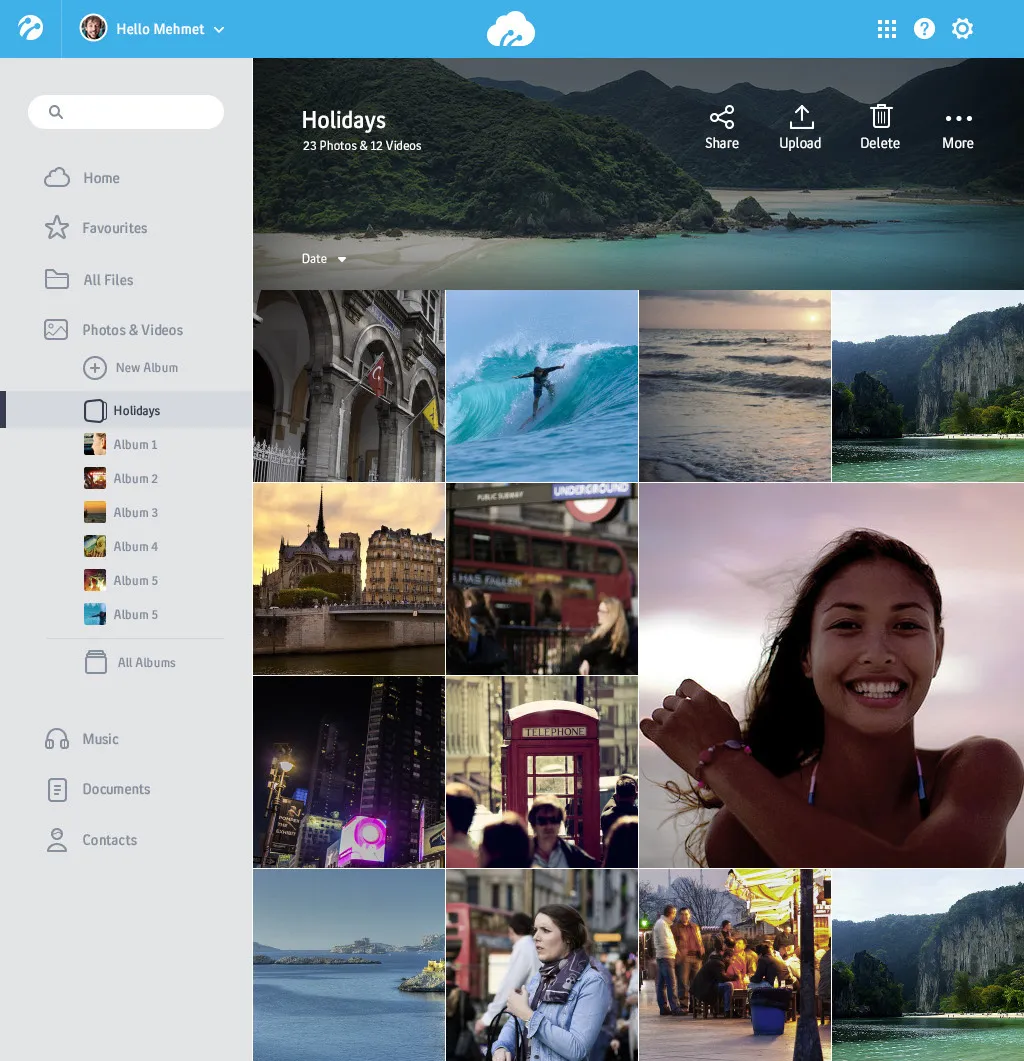Open the apps grid icon

pos(886,29)
